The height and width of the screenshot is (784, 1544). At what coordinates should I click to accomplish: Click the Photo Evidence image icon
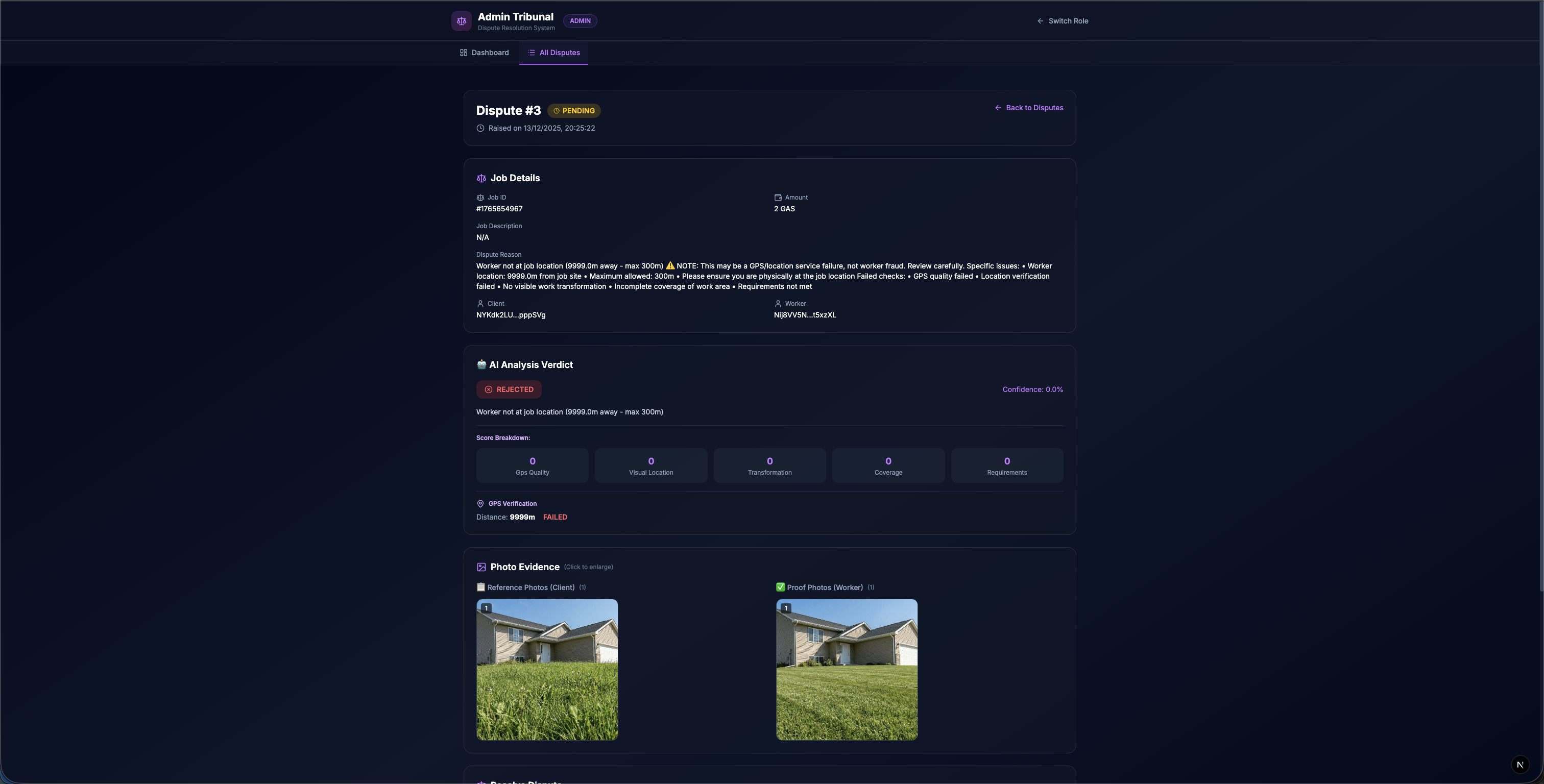(x=480, y=567)
